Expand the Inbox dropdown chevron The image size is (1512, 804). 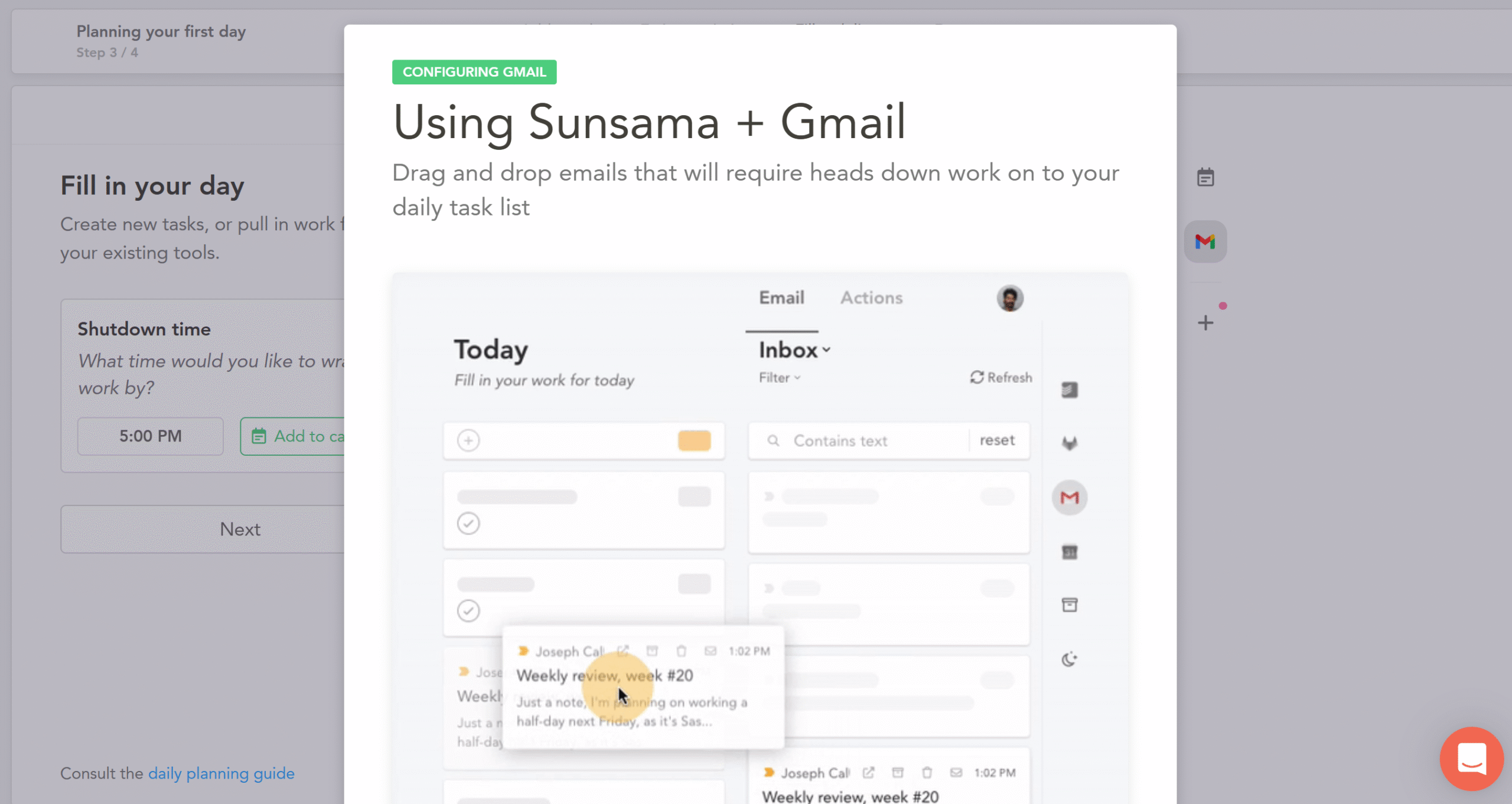point(826,350)
